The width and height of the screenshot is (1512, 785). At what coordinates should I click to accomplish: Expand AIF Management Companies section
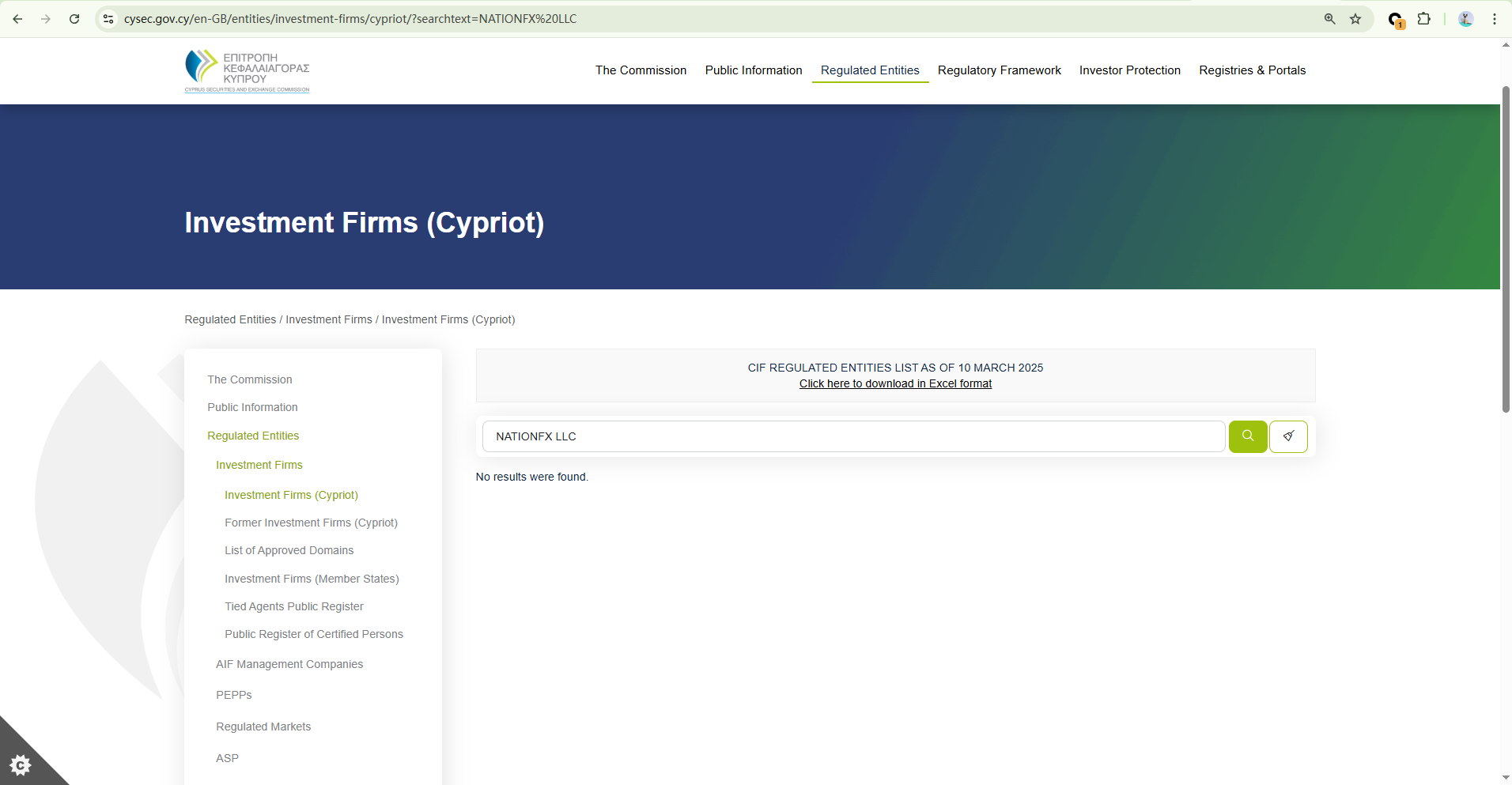pos(289,664)
